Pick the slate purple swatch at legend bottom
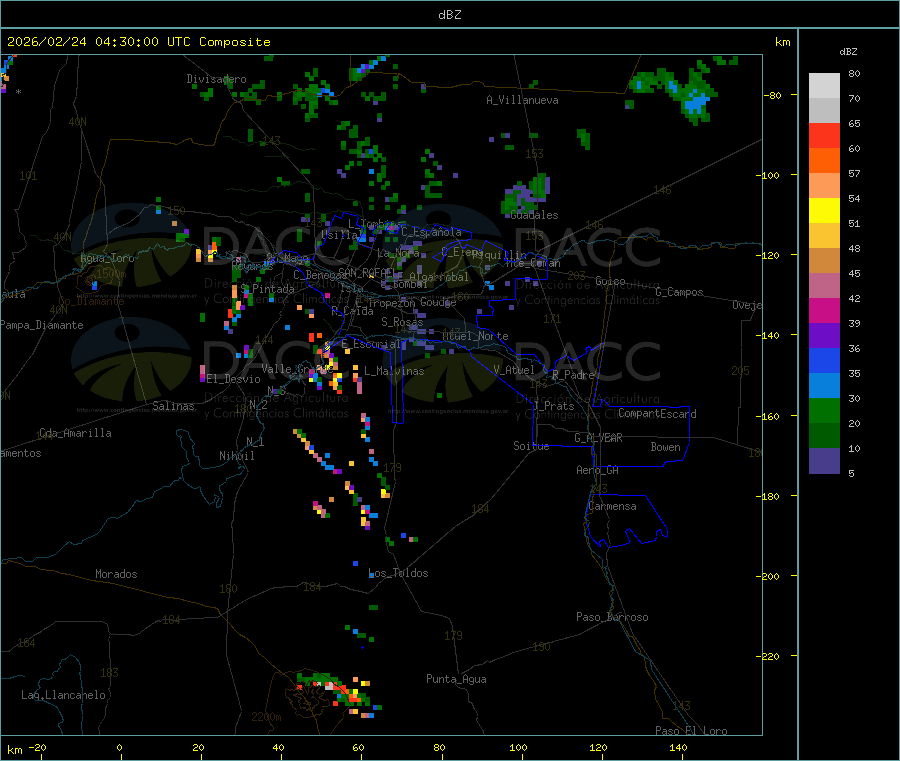 pos(824,461)
